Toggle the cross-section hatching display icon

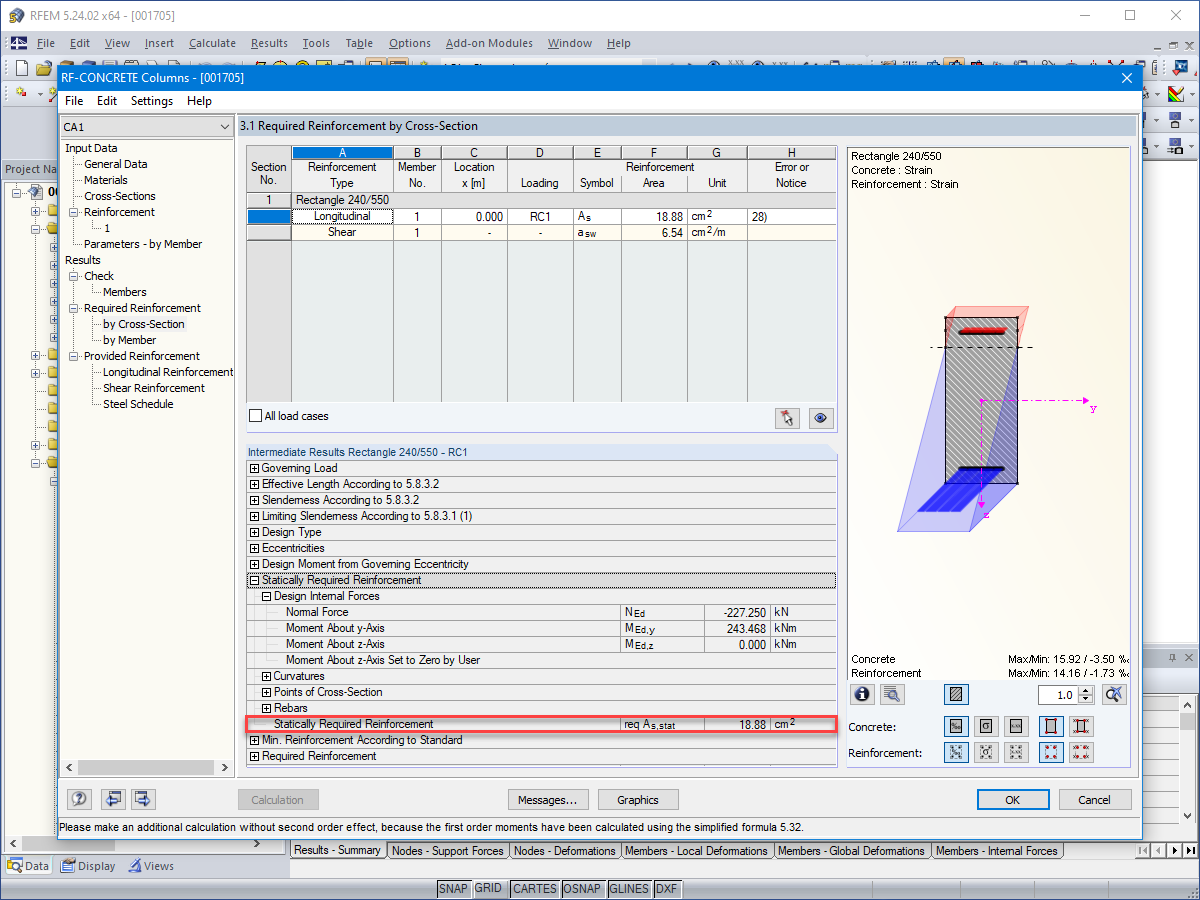(x=957, y=694)
